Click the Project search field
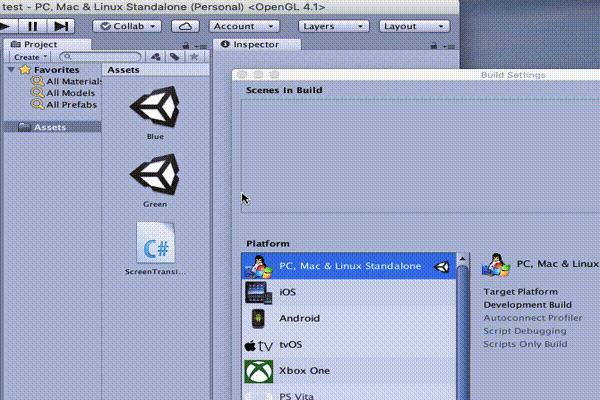600x400 pixels. point(101,57)
